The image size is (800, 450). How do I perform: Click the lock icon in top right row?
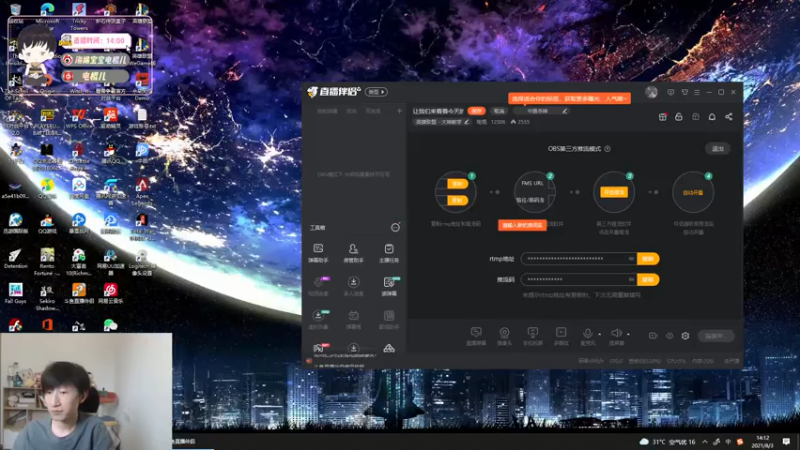[x=679, y=117]
